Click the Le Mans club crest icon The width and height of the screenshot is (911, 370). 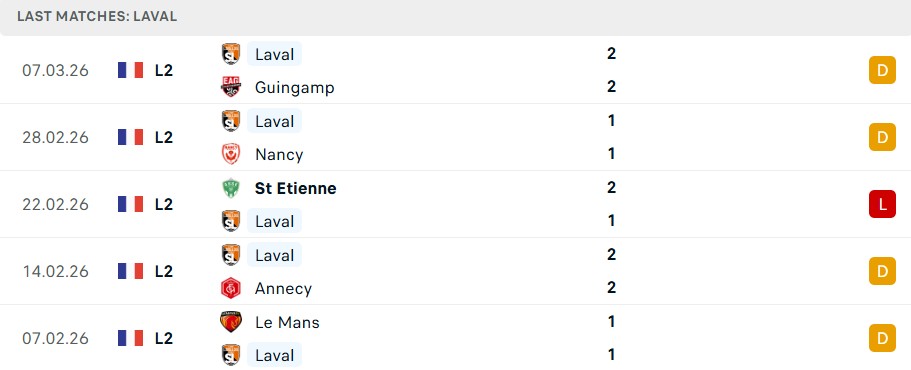pos(231,322)
